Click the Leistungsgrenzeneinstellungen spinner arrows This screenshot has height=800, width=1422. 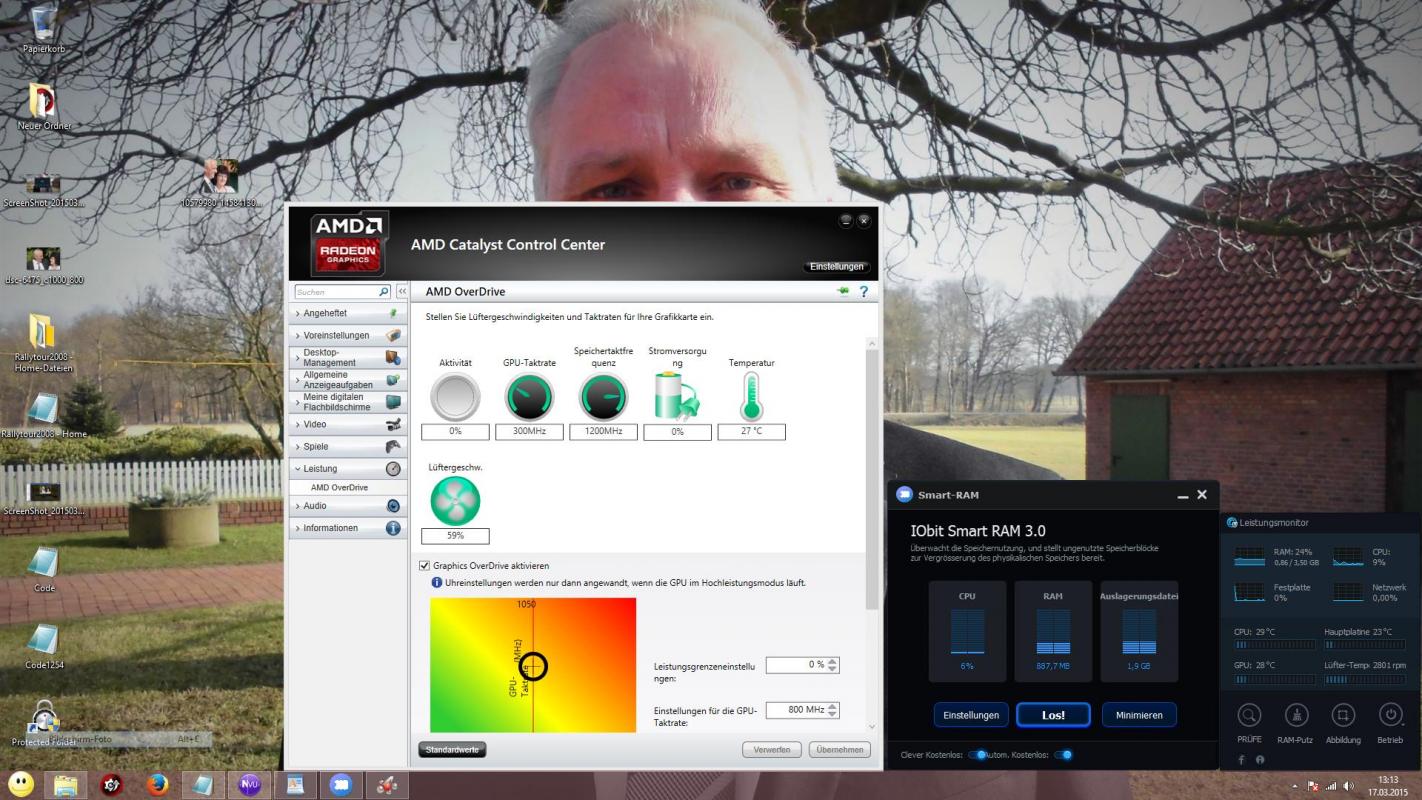[x=833, y=665]
